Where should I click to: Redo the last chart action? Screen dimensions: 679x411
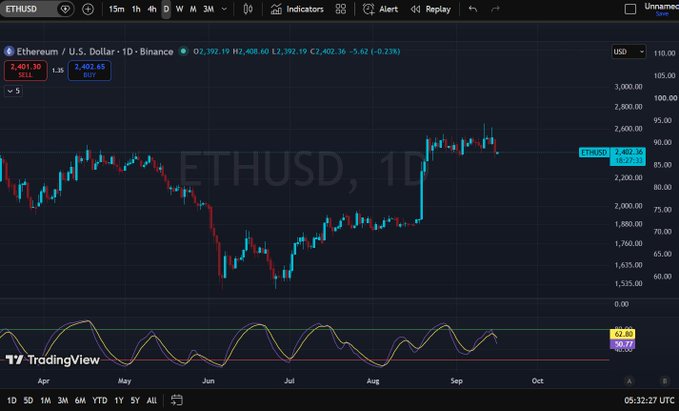click(495, 9)
